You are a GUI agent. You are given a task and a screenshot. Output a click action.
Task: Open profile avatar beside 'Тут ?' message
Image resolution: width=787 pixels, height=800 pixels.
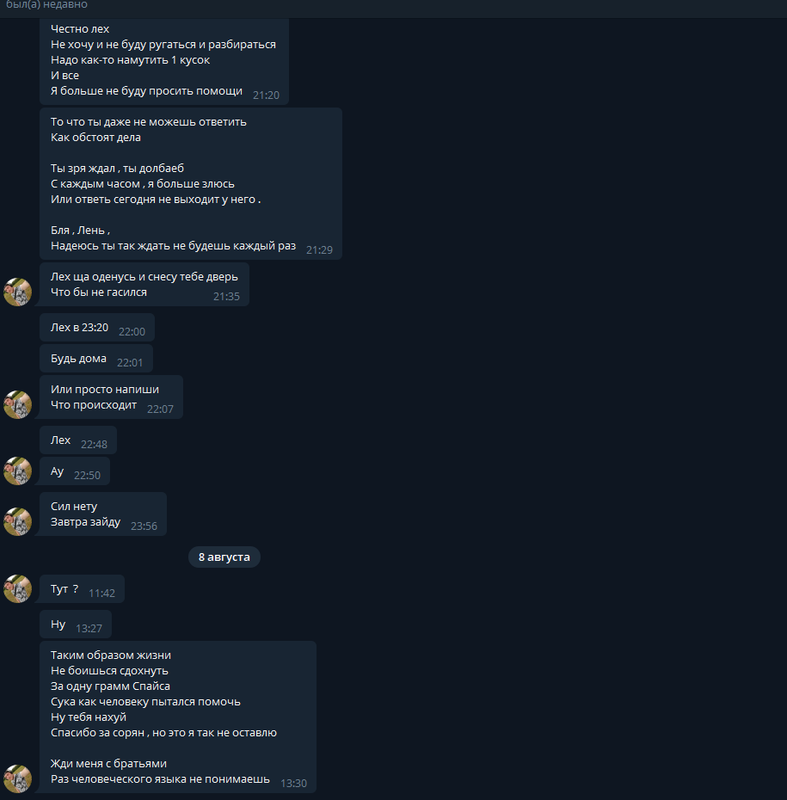[x=18, y=588]
